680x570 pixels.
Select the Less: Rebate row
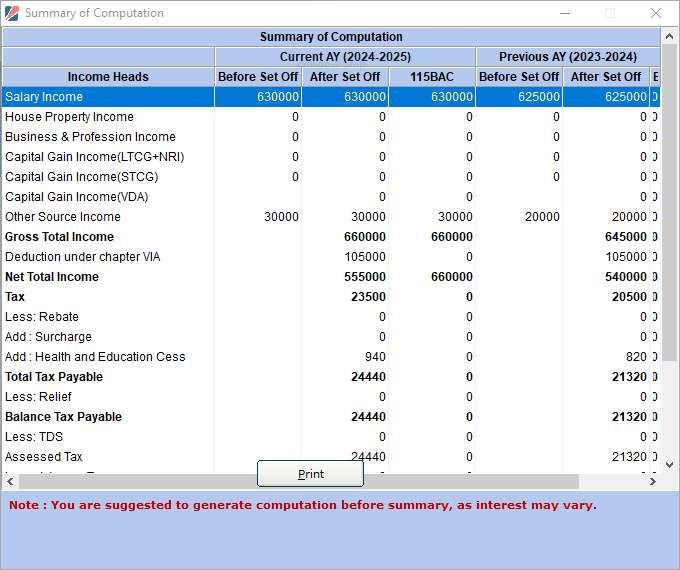[x=331, y=317]
